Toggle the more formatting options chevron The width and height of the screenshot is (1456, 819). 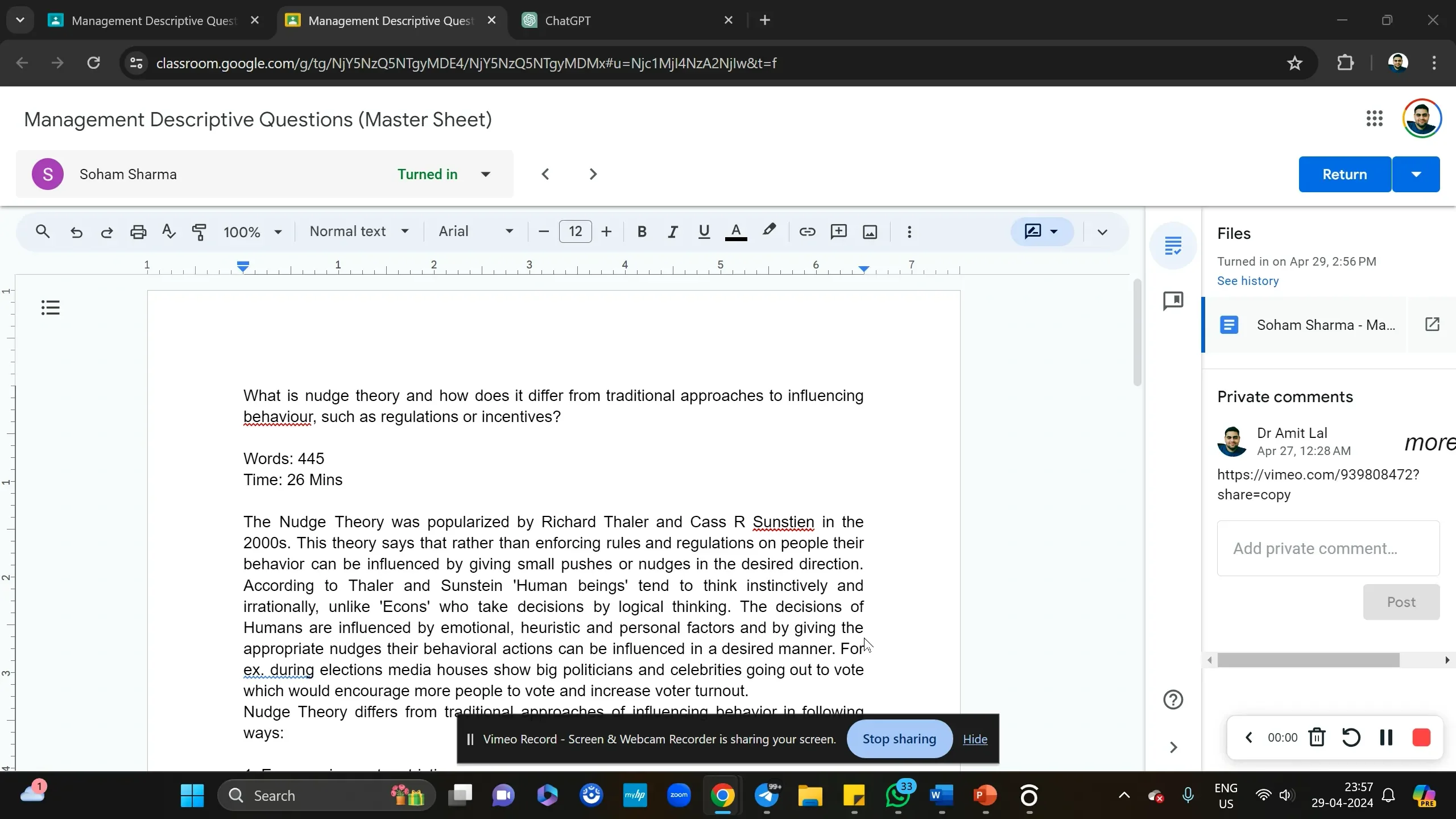coord(1102,232)
